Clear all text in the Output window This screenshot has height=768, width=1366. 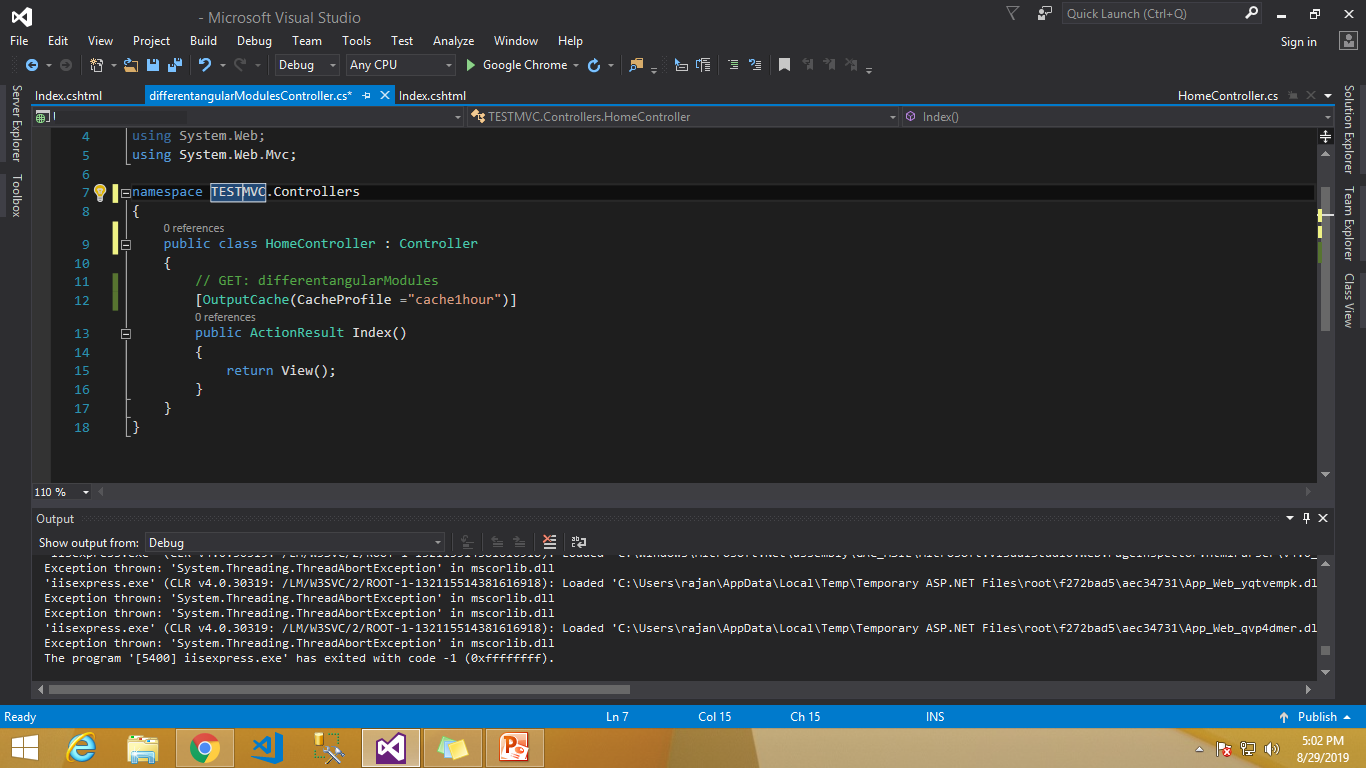click(x=549, y=541)
